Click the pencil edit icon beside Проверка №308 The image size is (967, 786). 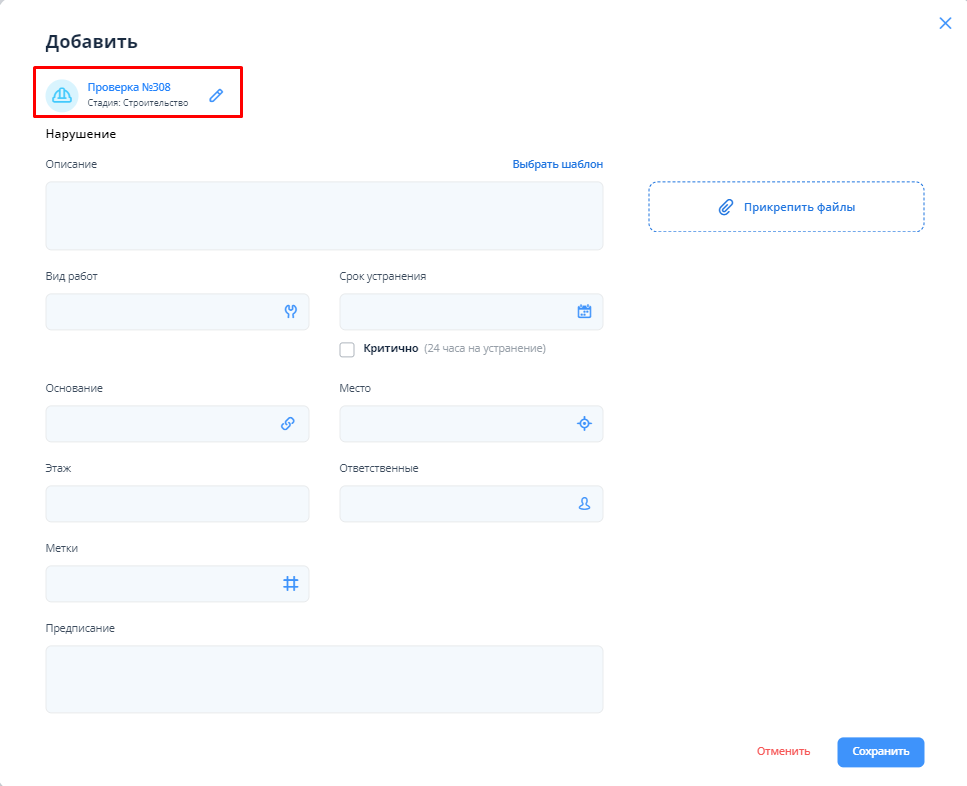point(216,95)
